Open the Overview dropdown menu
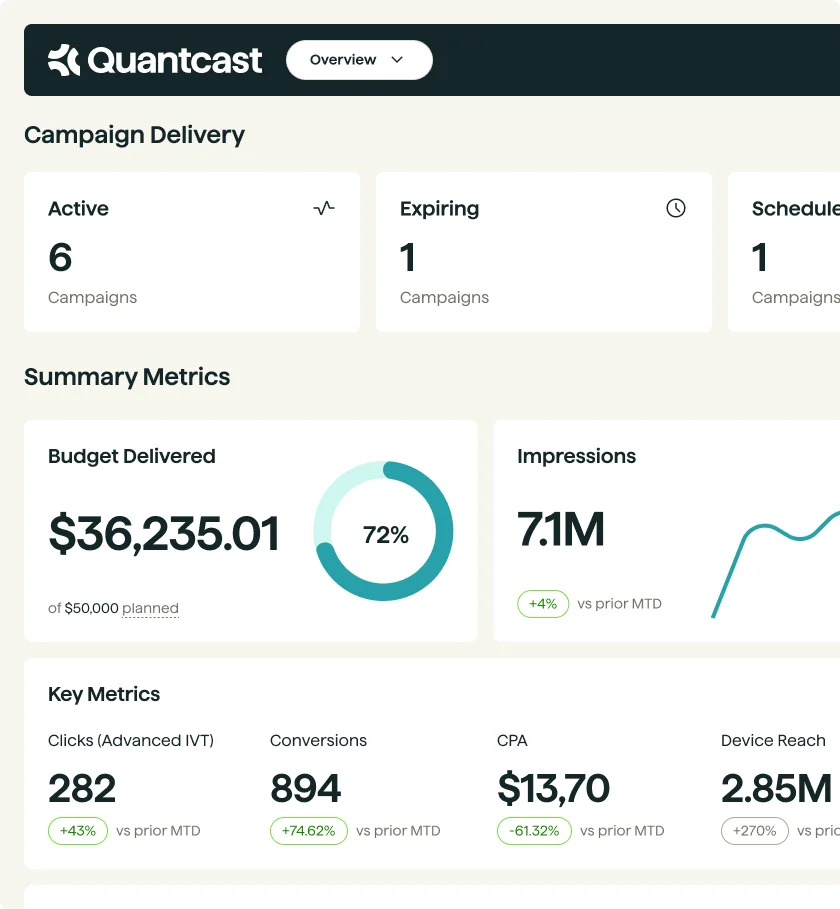Viewport: 840px width, 909px height. click(358, 60)
